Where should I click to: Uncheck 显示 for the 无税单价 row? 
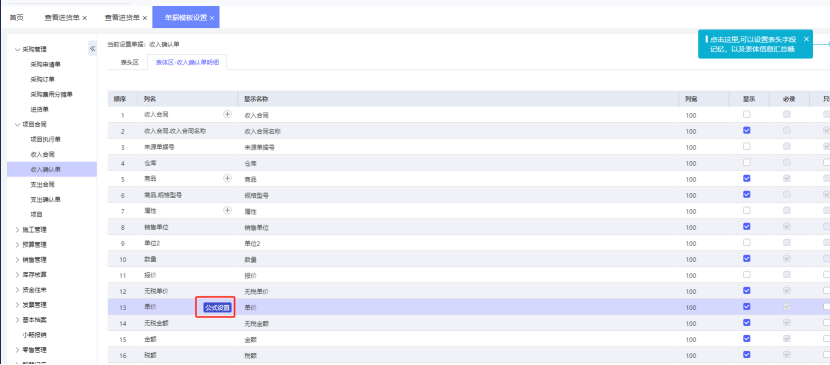tap(746, 290)
